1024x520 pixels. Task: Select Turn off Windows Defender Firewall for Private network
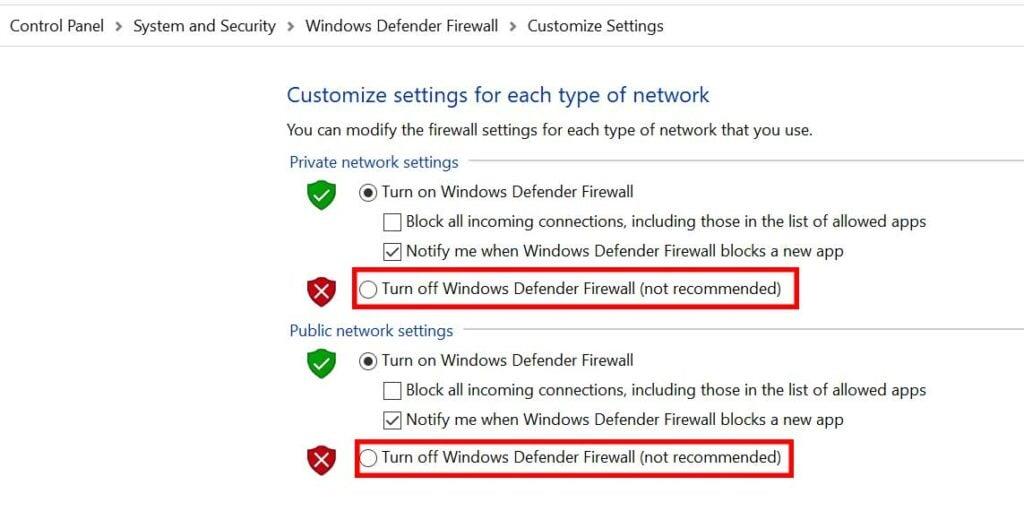coord(369,289)
